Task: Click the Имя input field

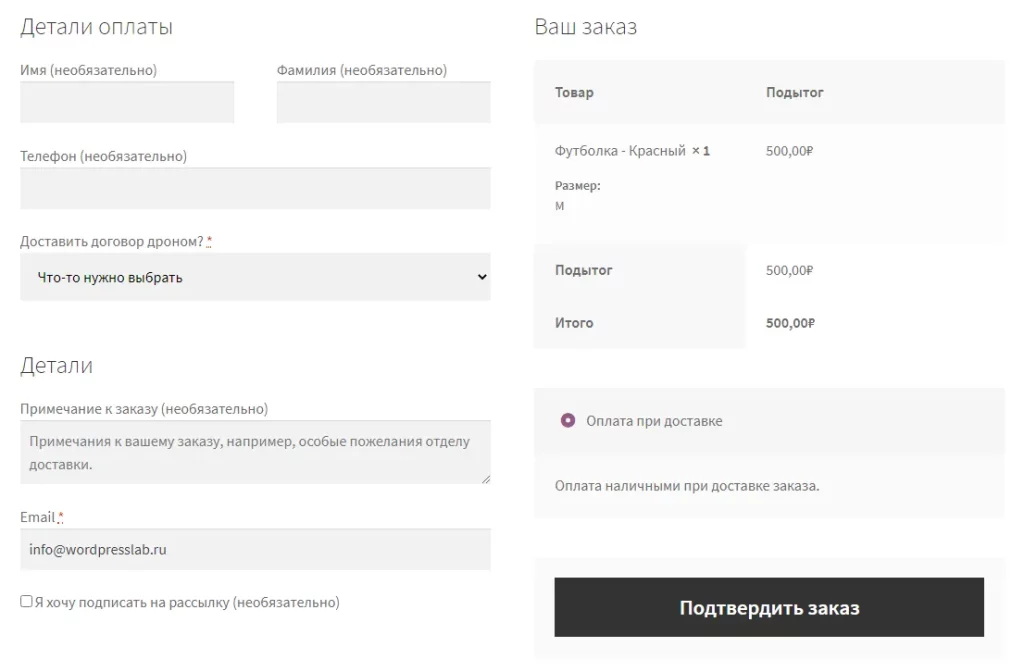Action: coord(127,103)
